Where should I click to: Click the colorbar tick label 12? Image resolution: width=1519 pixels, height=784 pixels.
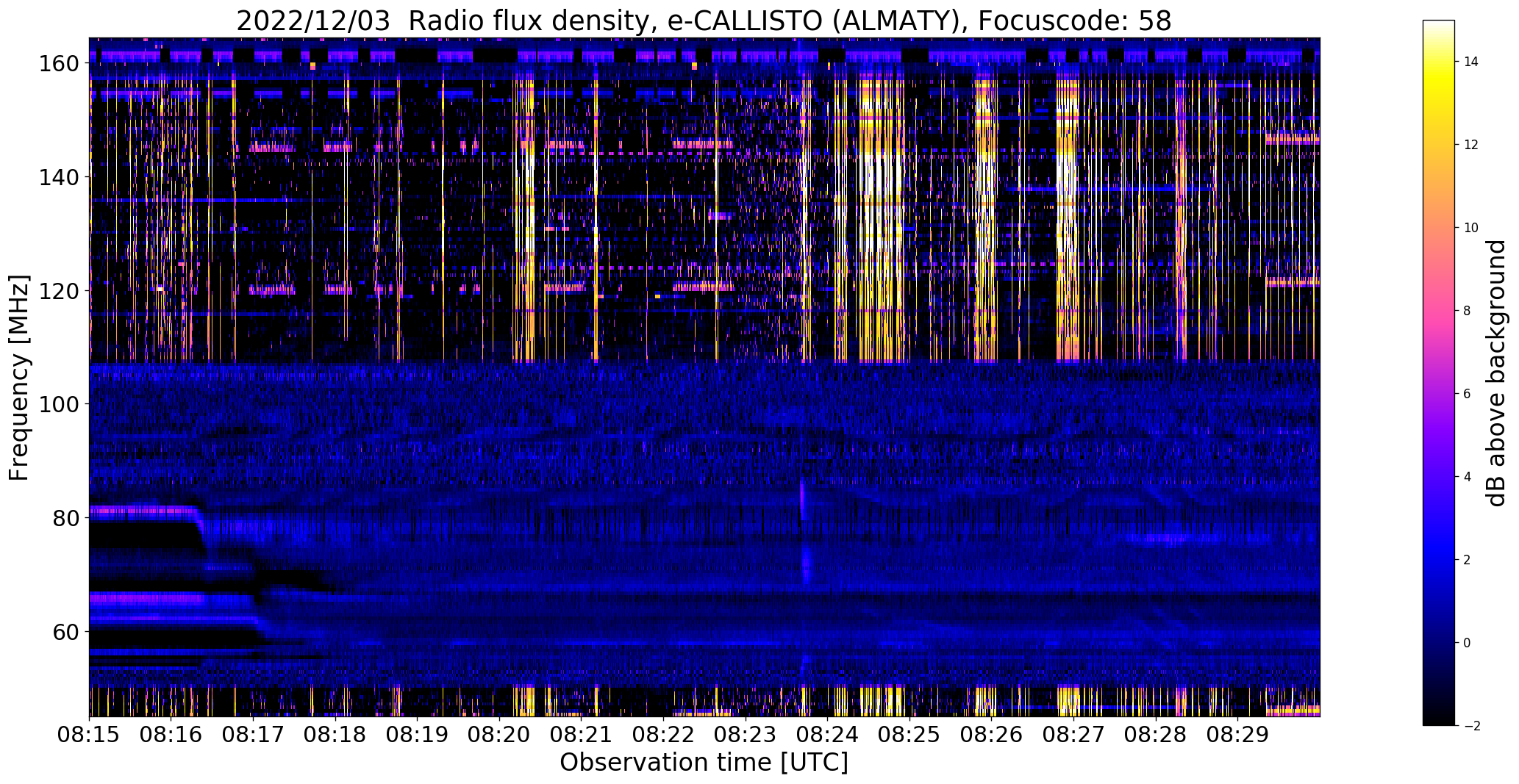pyautogui.click(x=1471, y=145)
